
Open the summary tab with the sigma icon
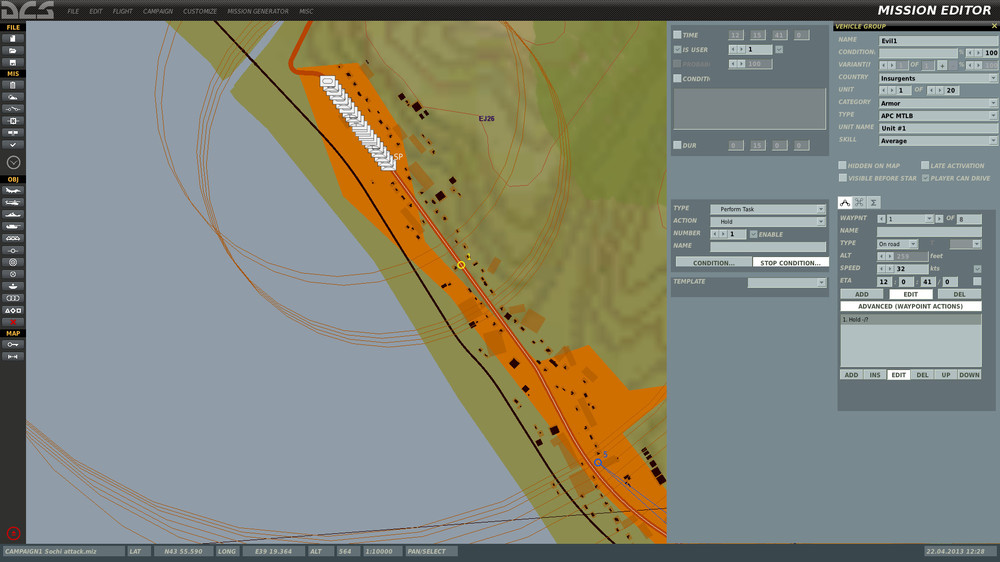[874, 203]
